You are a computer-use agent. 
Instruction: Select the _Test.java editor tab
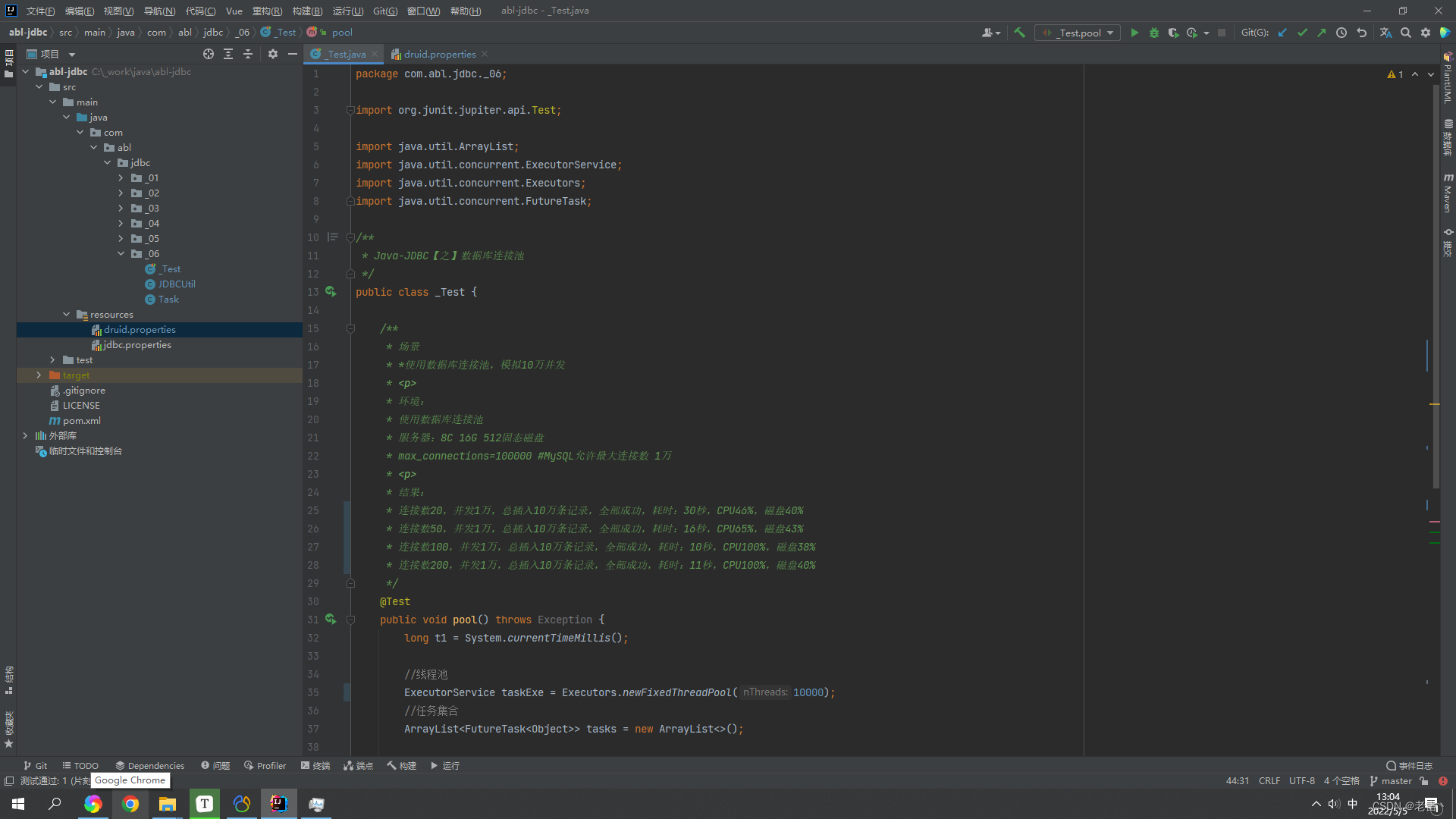click(x=346, y=54)
